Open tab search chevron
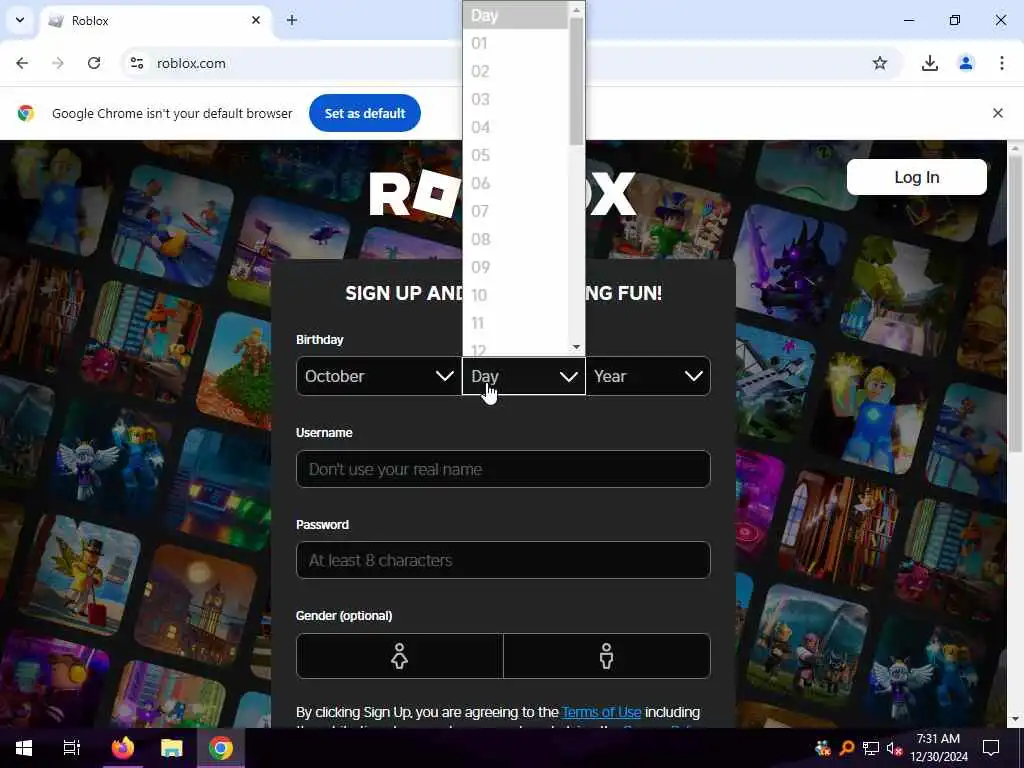 [20, 20]
